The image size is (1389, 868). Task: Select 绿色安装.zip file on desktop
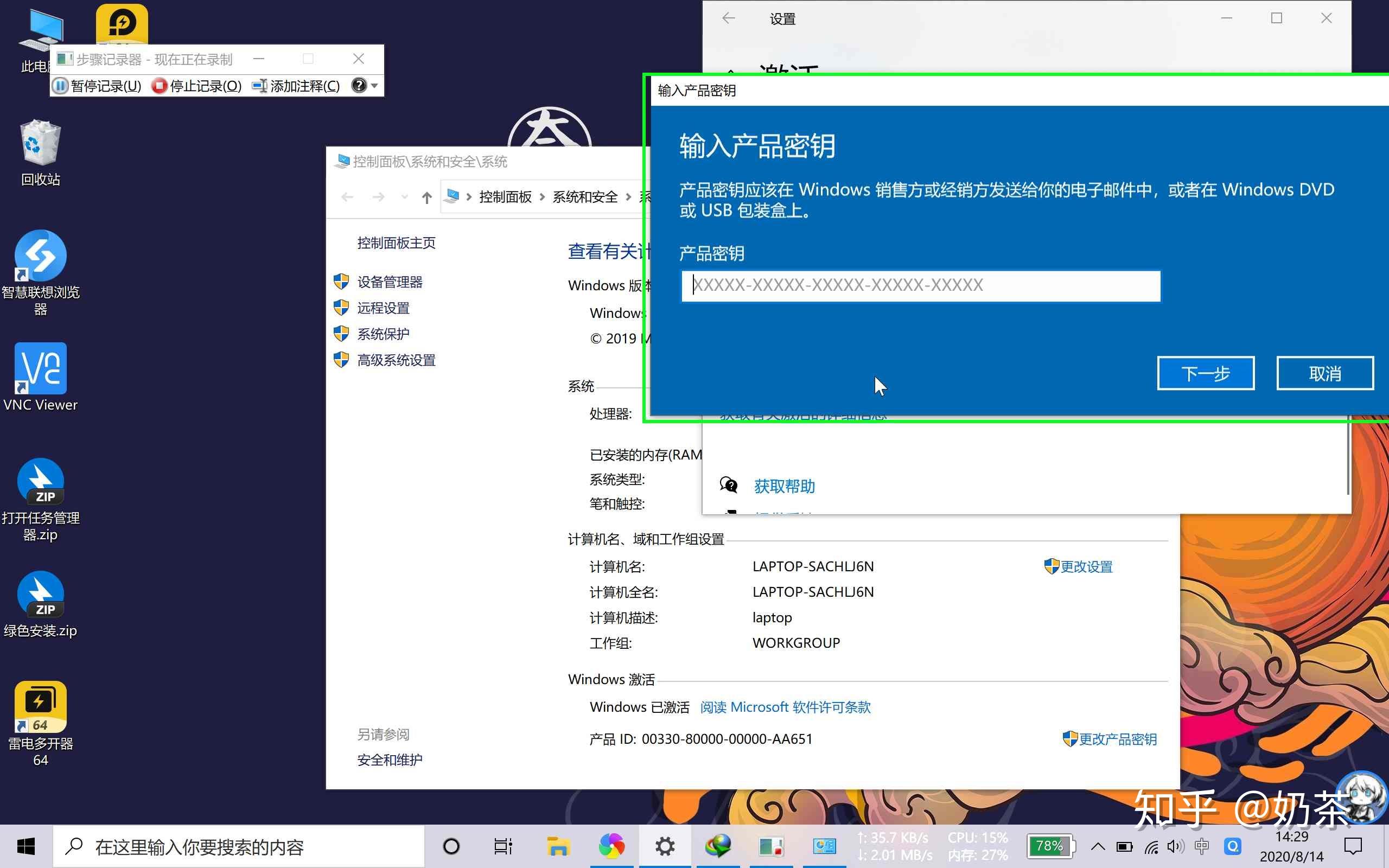click(40, 604)
